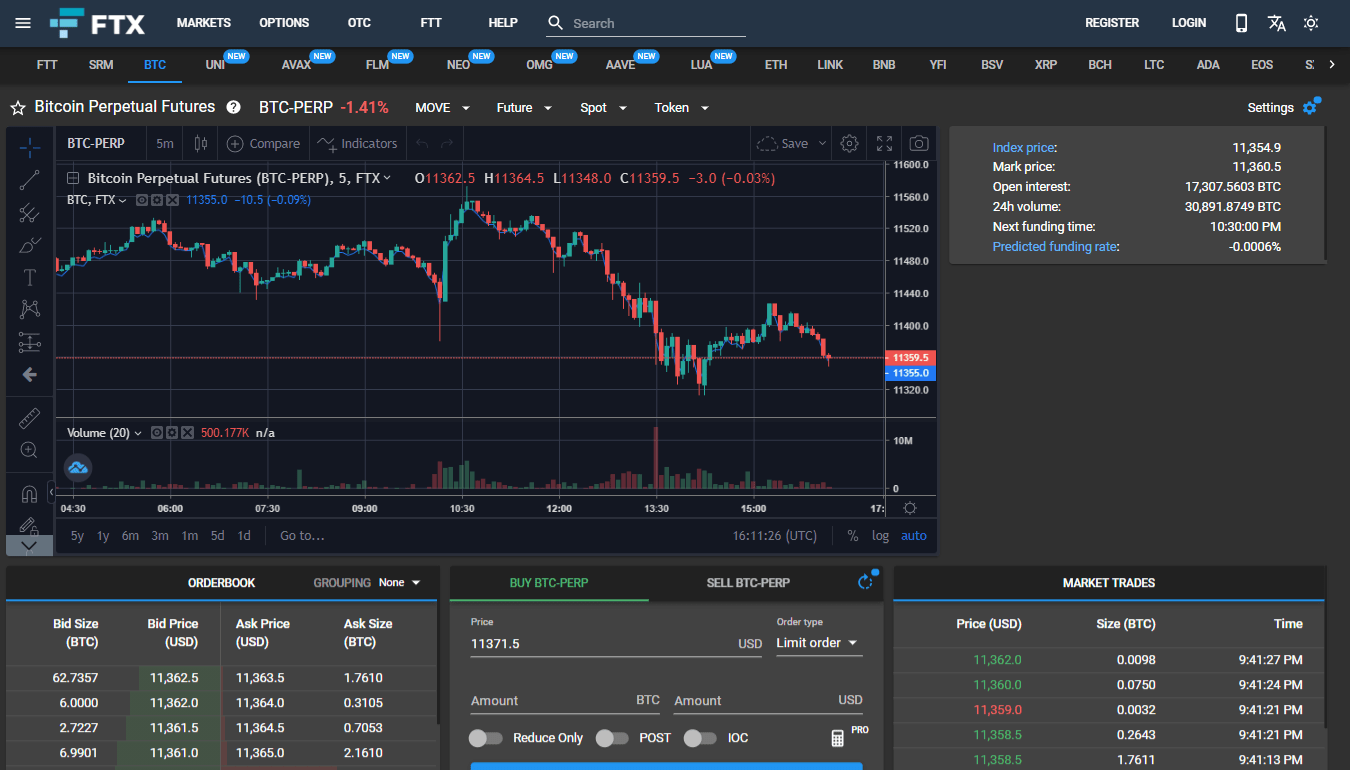Open the mobile app phone icon
Viewport: 1350px width, 770px height.
[1241, 23]
